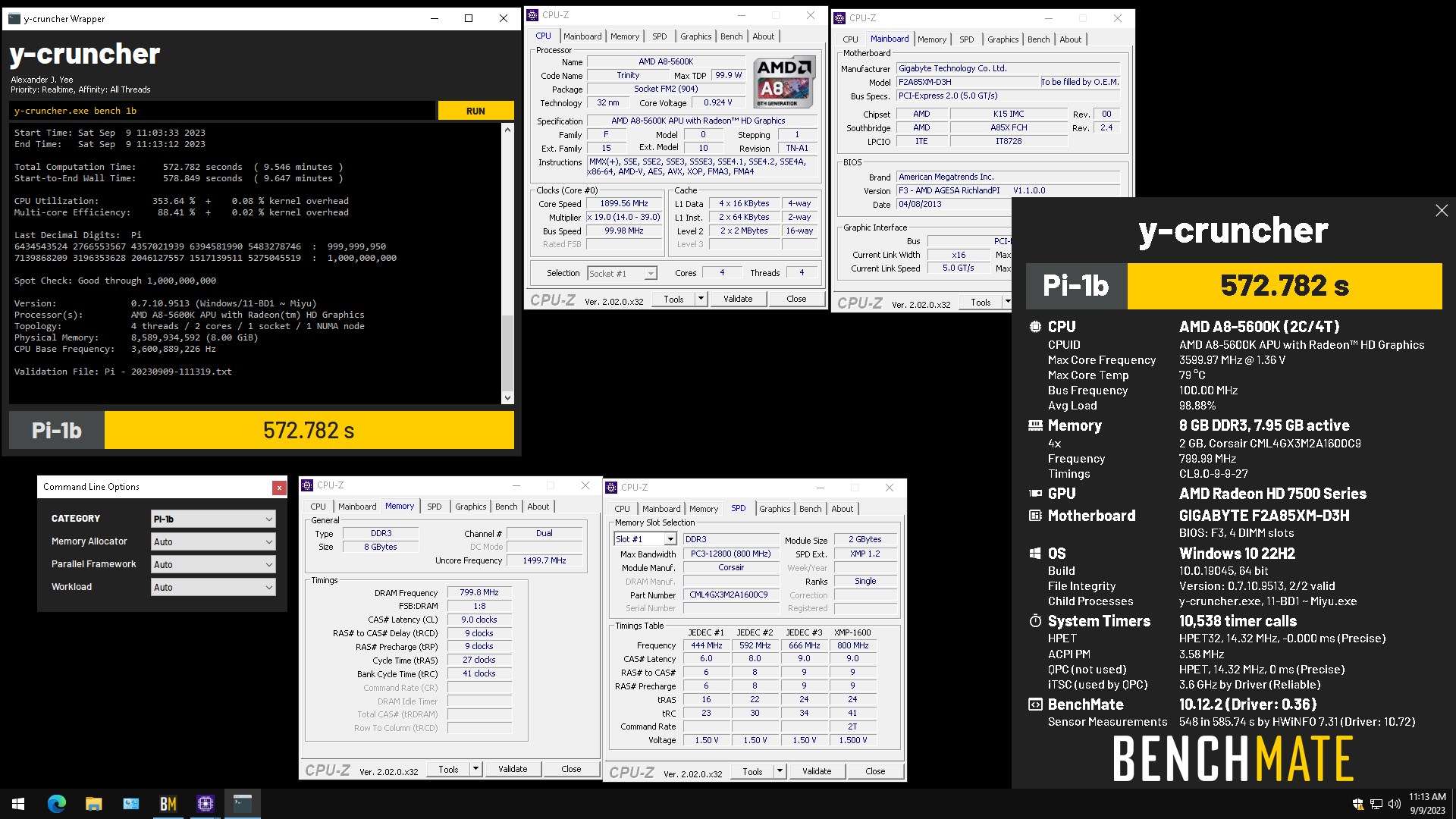Open the taskbar clock showing 11:13 AM
The width and height of the screenshot is (1456, 819).
(1427, 804)
